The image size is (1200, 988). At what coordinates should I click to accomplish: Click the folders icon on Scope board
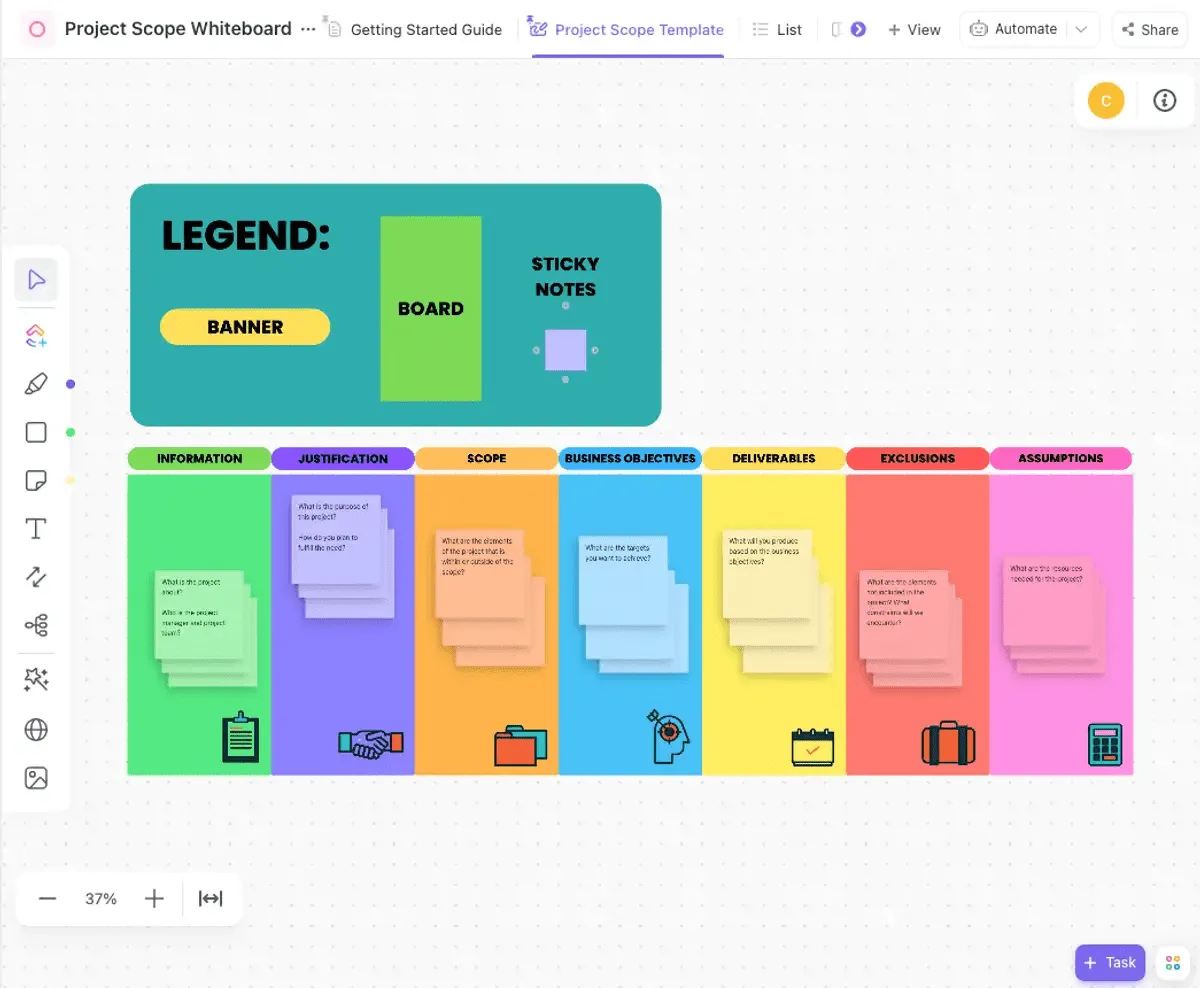[x=521, y=745]
